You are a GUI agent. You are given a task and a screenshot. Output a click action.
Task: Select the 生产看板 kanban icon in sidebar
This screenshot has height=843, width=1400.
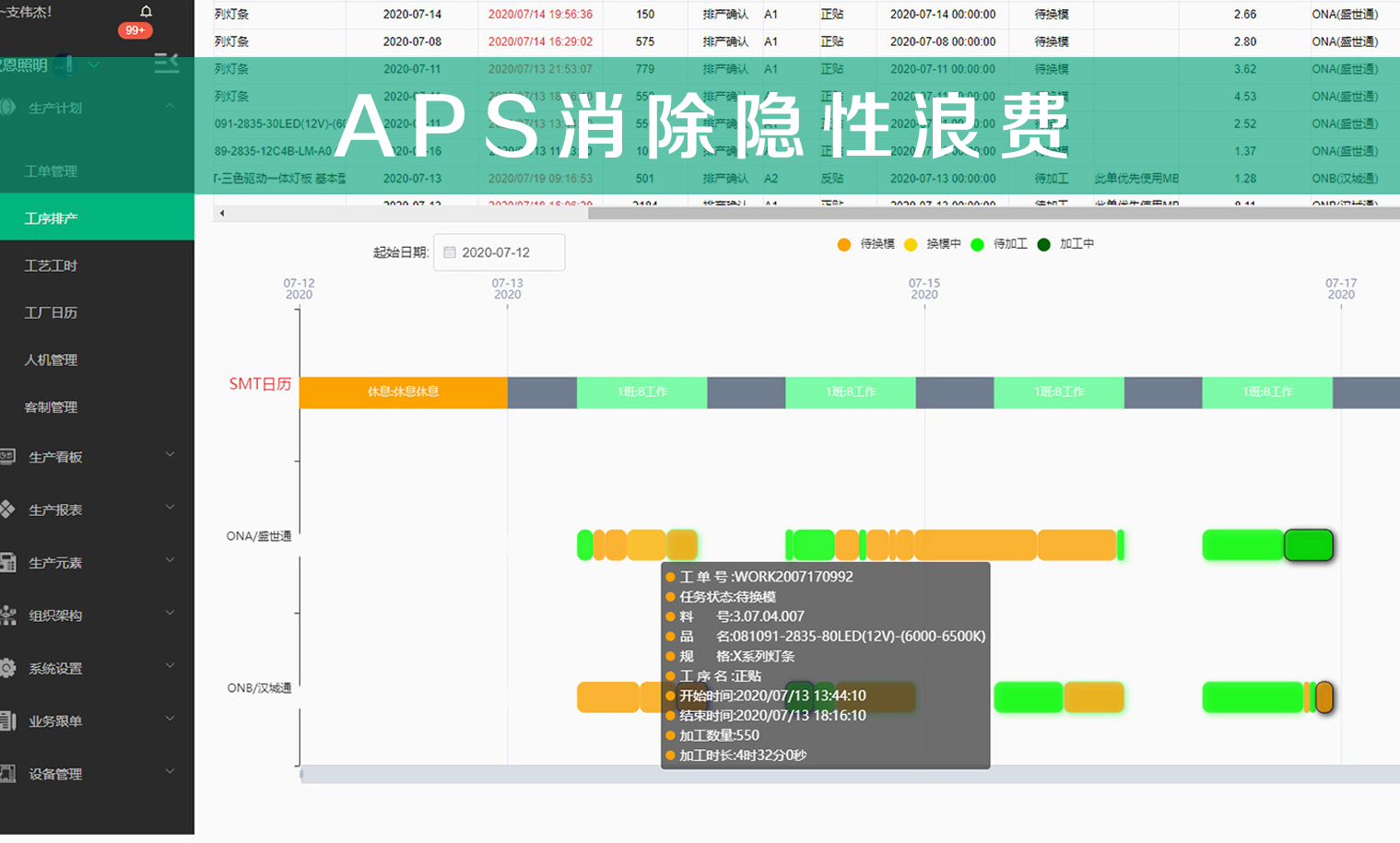(9, 456)
